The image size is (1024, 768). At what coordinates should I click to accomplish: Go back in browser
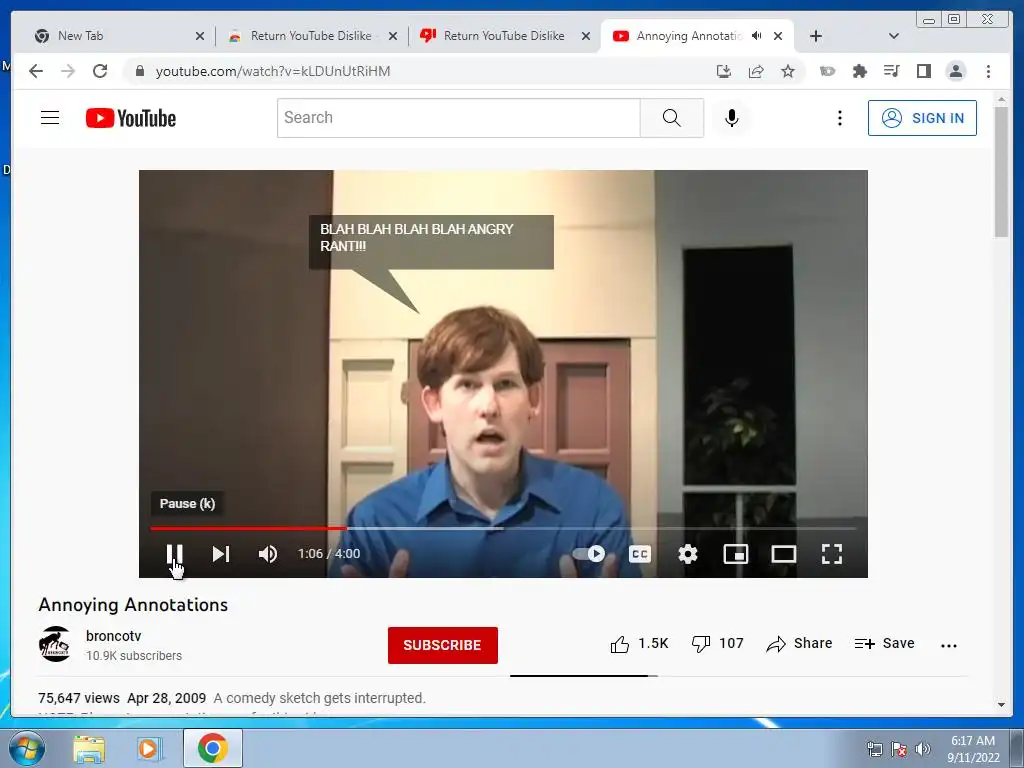tap(36, 71)
